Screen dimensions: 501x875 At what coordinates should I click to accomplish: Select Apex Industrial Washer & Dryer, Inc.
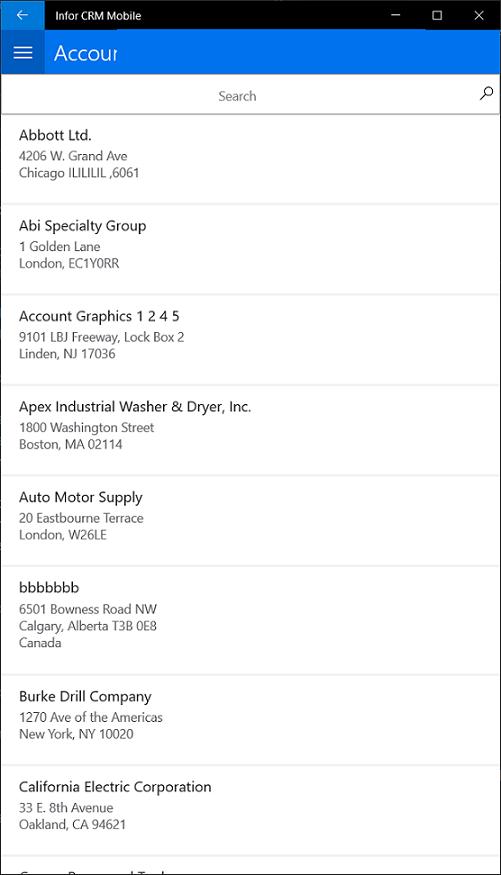250,430
